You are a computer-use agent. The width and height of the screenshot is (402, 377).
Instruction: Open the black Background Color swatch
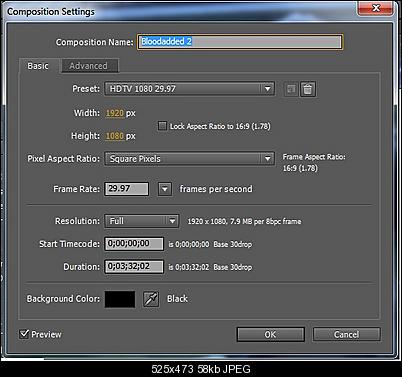120,299
